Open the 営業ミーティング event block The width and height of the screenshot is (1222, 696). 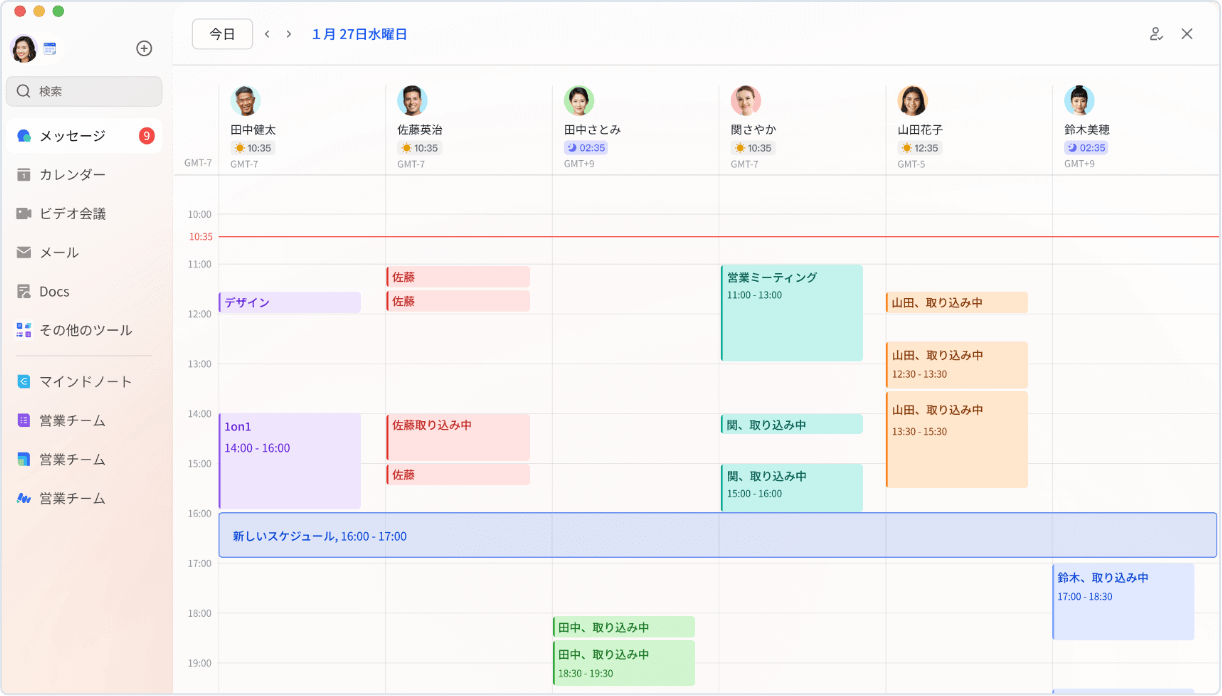click(791, 312)
